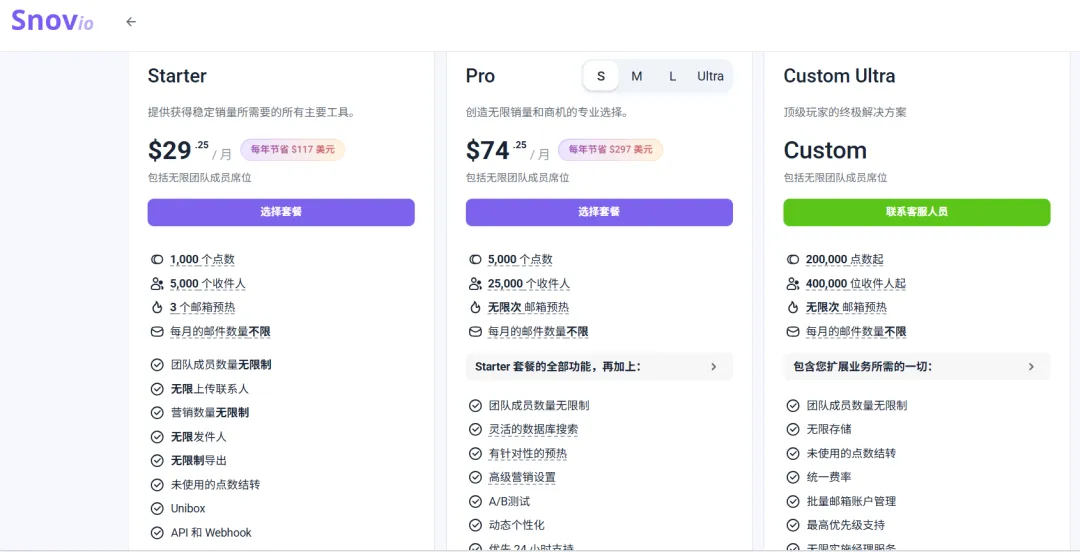Click the 未使用的点数结转 text in Starter
Screen dimensions: 1080x552
point(216,484)
